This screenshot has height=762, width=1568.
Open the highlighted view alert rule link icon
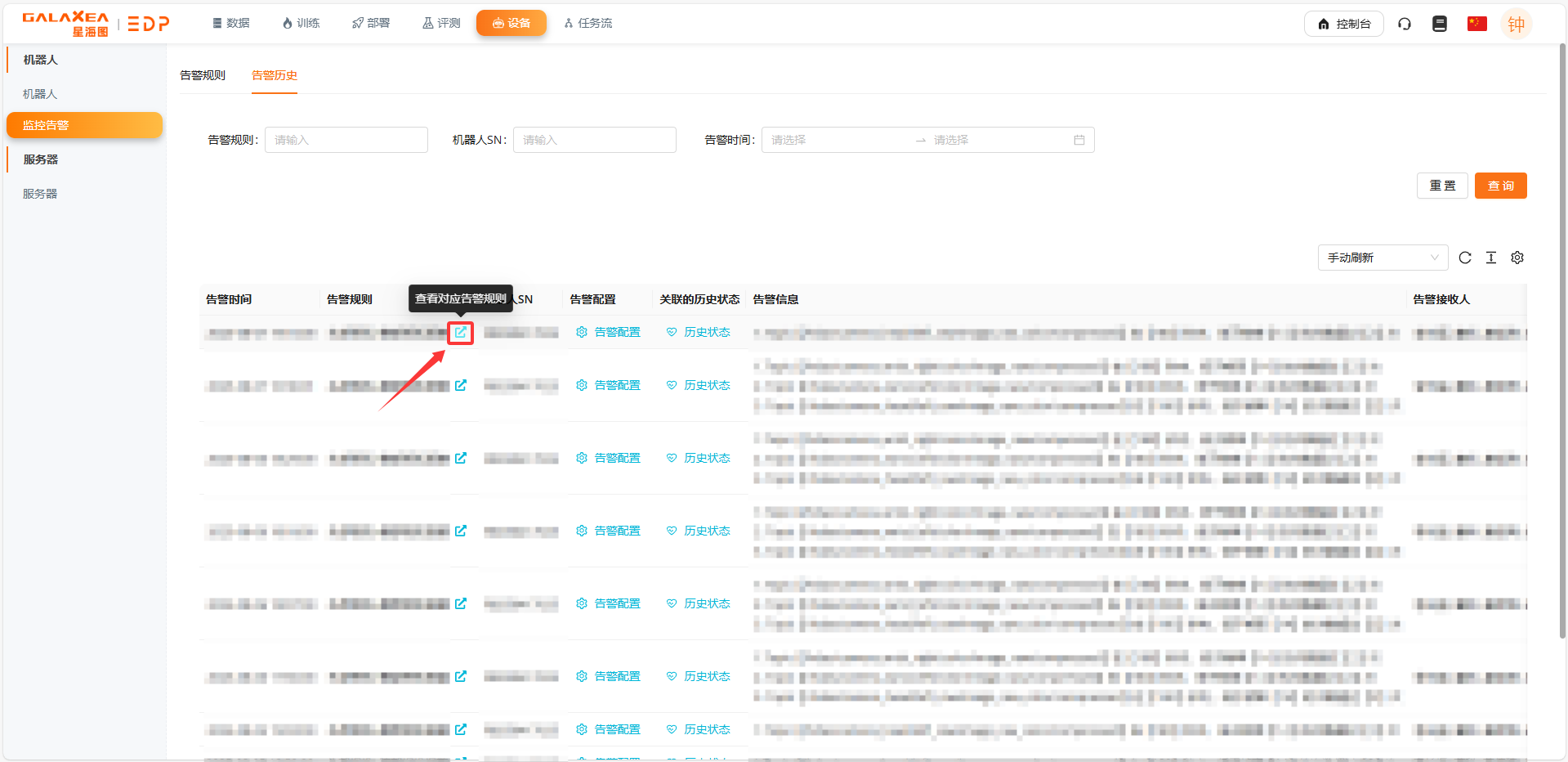[461, 332]
